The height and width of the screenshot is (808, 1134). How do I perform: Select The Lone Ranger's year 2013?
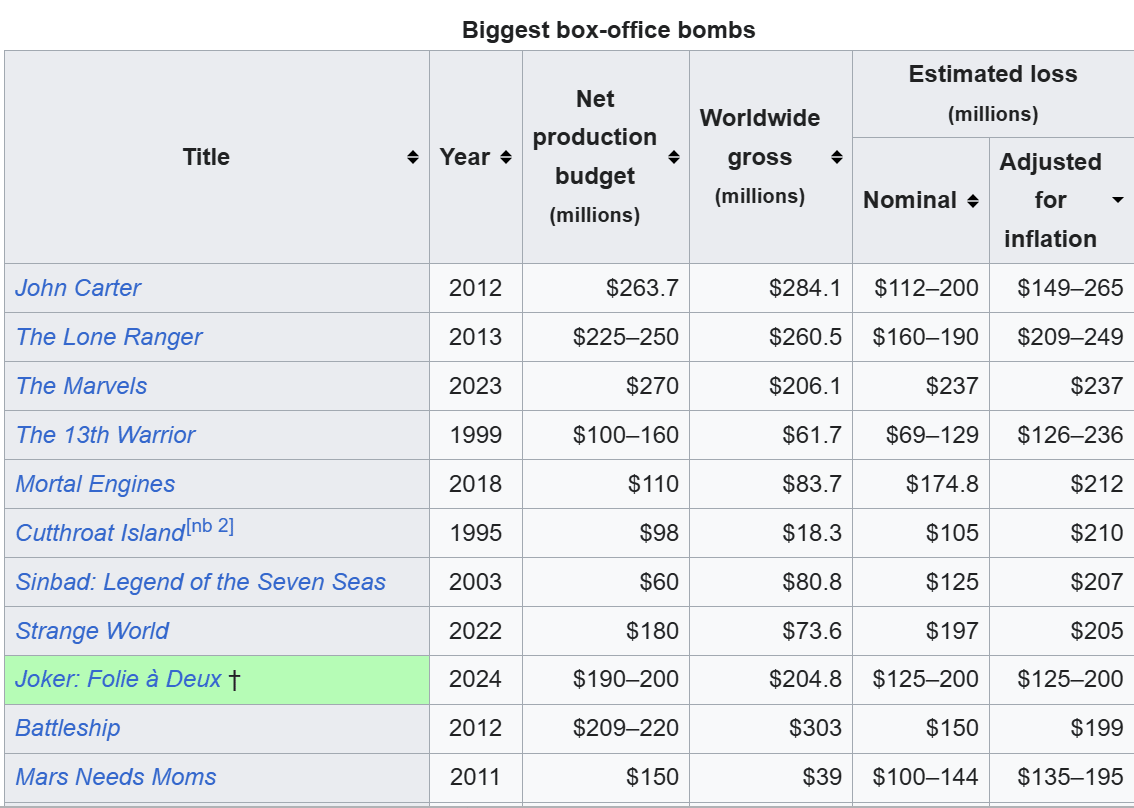(x=475, y=337)
